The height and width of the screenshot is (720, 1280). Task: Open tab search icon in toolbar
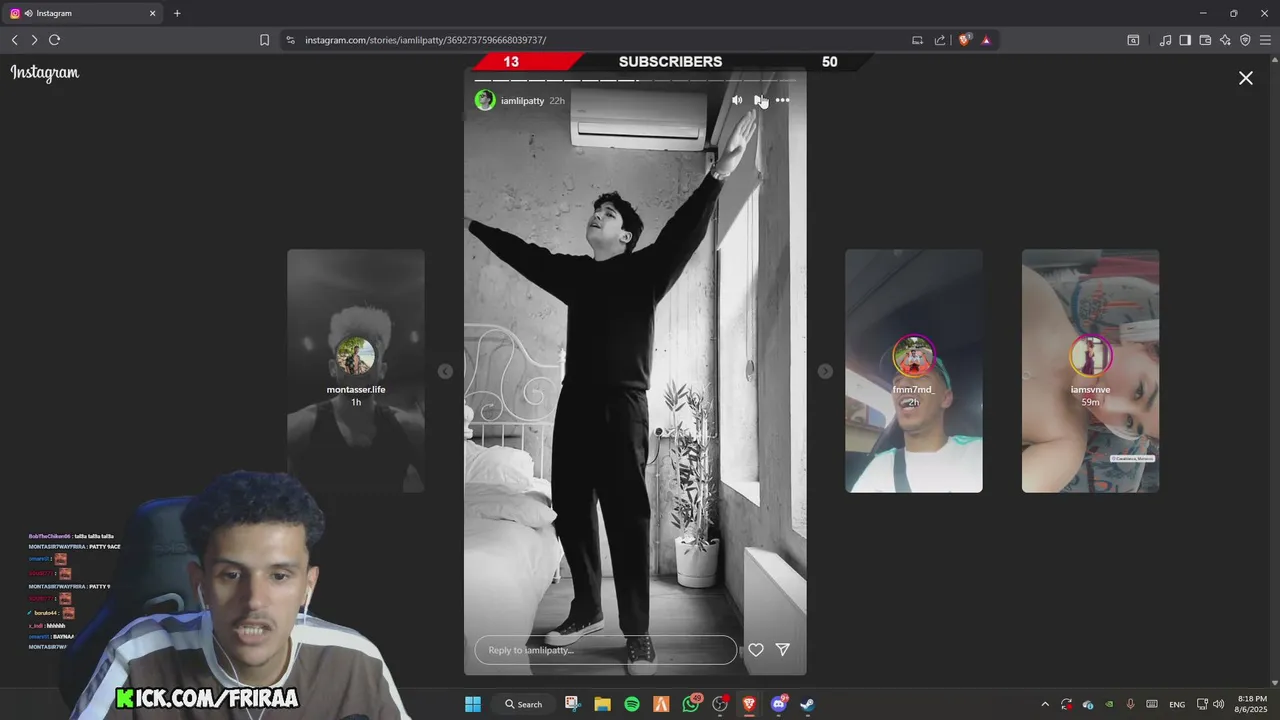click(1133, 40)
